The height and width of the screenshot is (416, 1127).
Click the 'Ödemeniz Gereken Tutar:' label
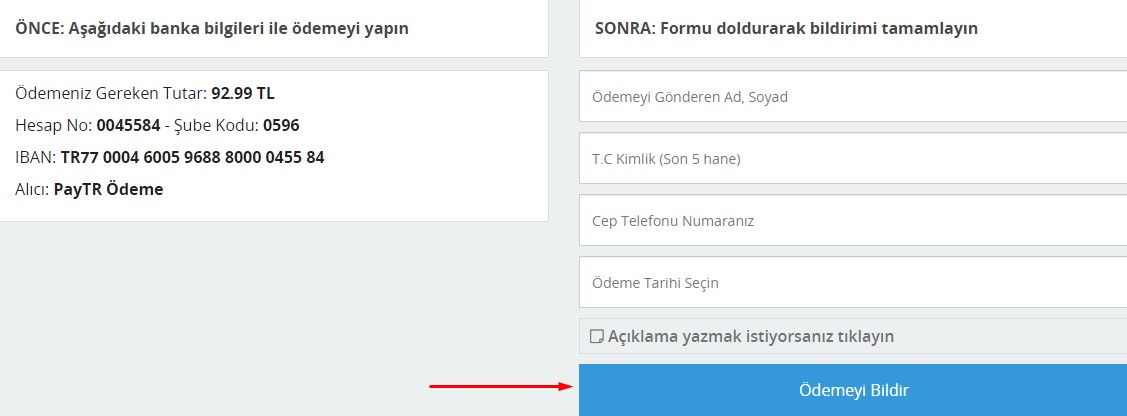(111, 93)
